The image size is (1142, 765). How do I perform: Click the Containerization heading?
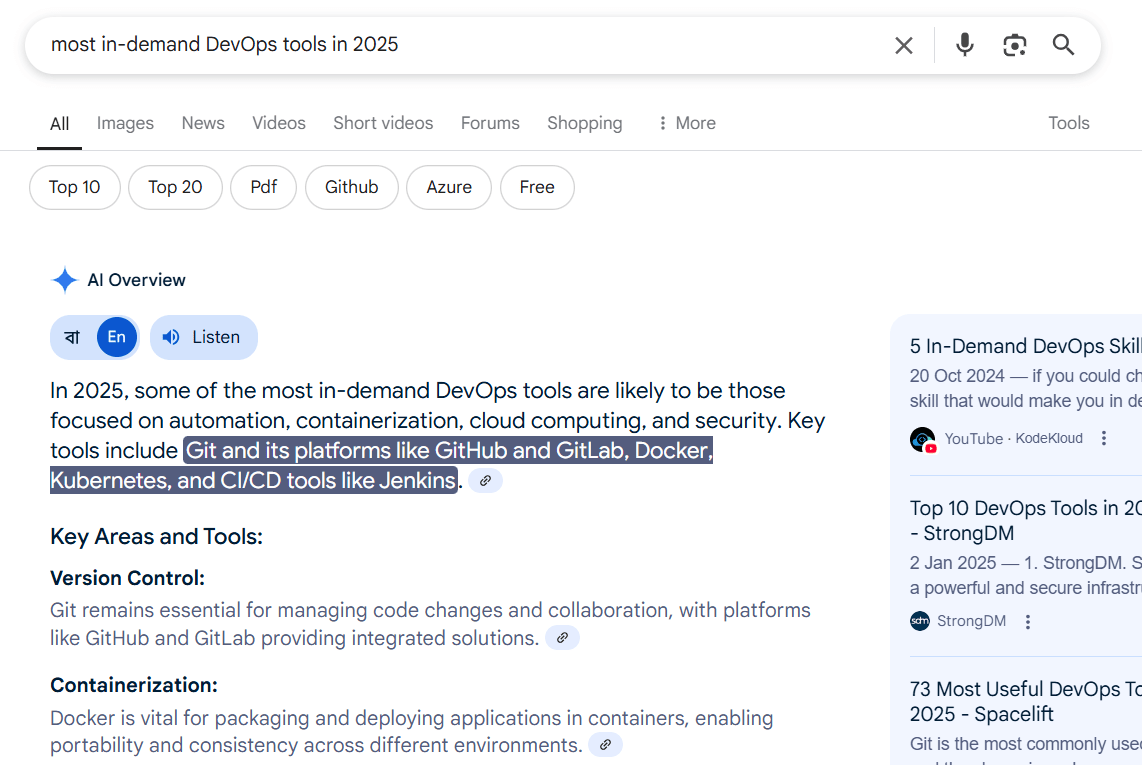[x=134, y=685]
